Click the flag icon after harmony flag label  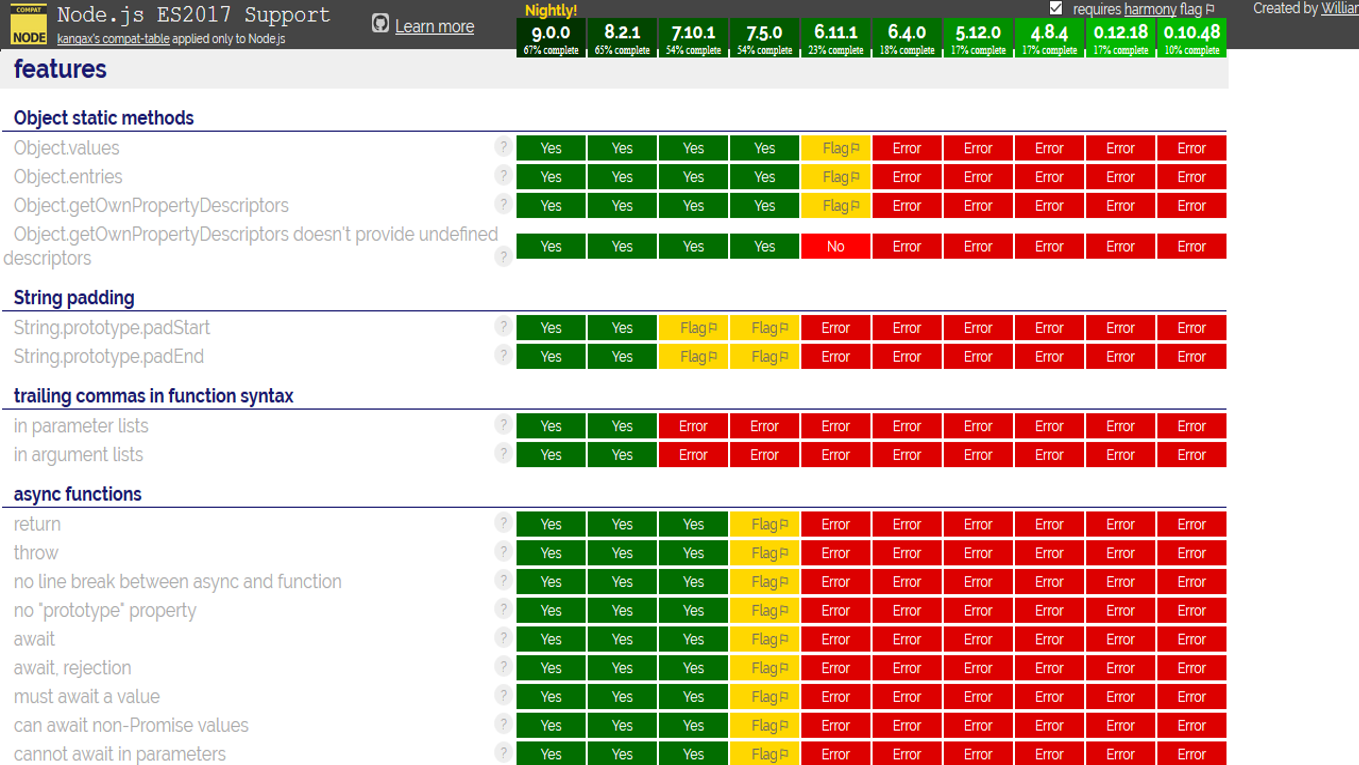1210,10
